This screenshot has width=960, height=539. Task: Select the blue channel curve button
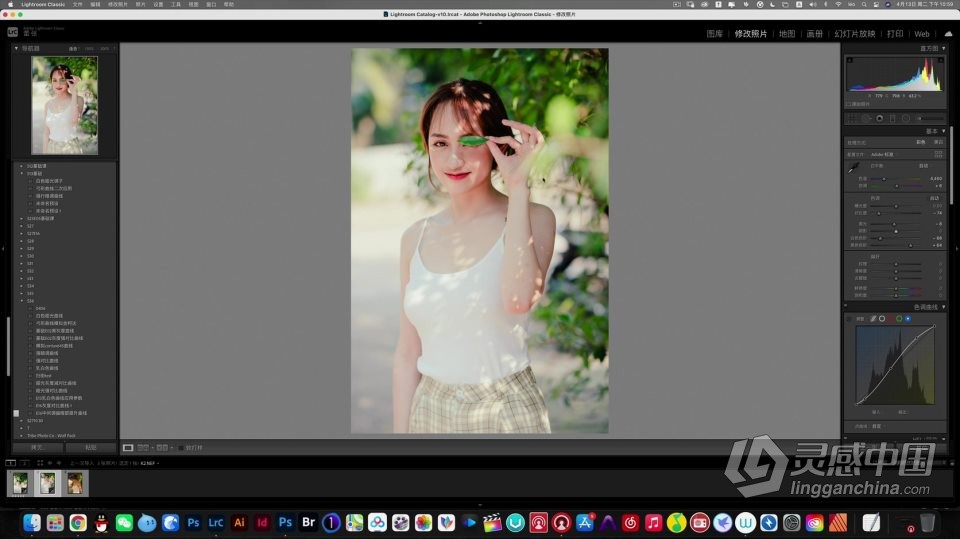point(908,318)
